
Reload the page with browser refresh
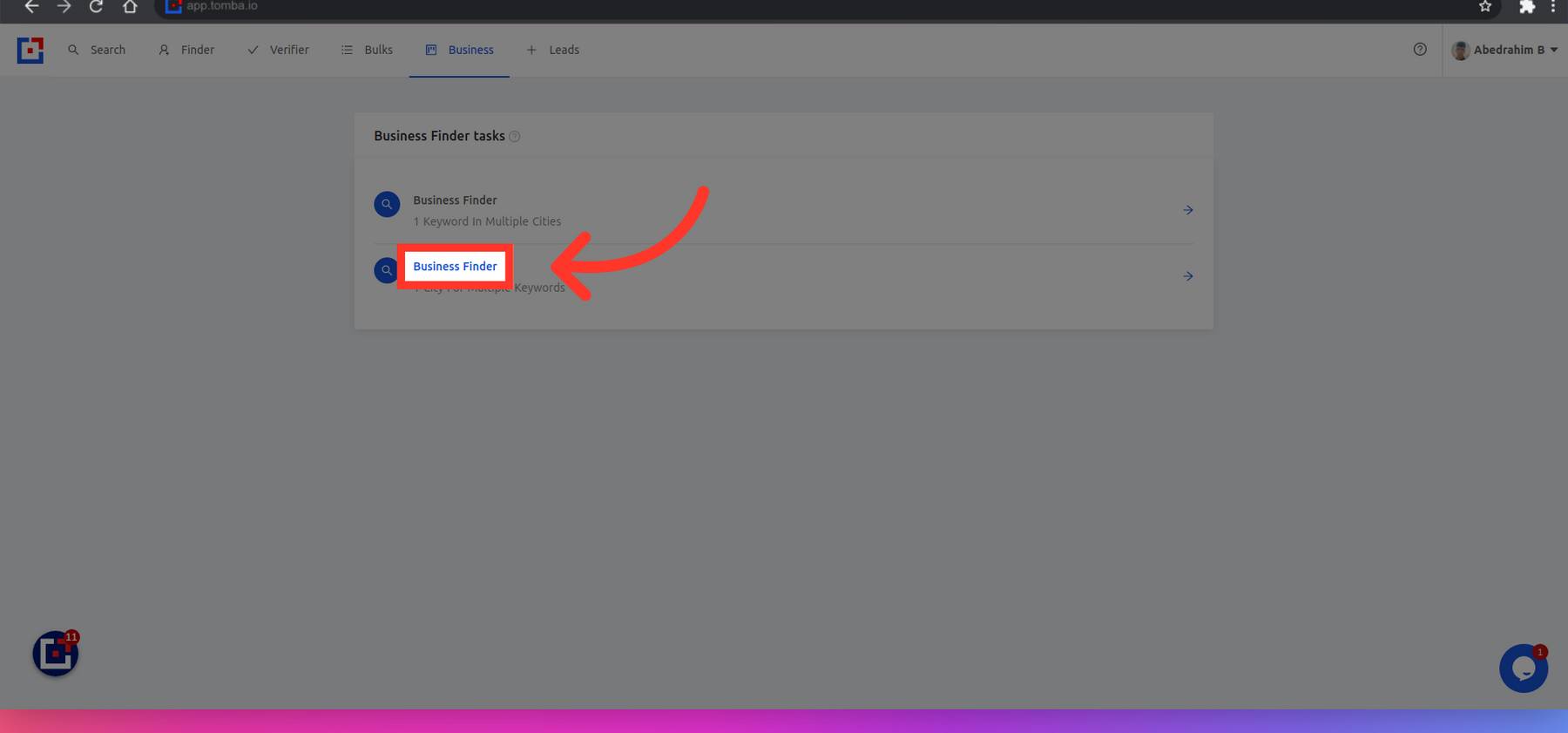click(x=96, y=6)
